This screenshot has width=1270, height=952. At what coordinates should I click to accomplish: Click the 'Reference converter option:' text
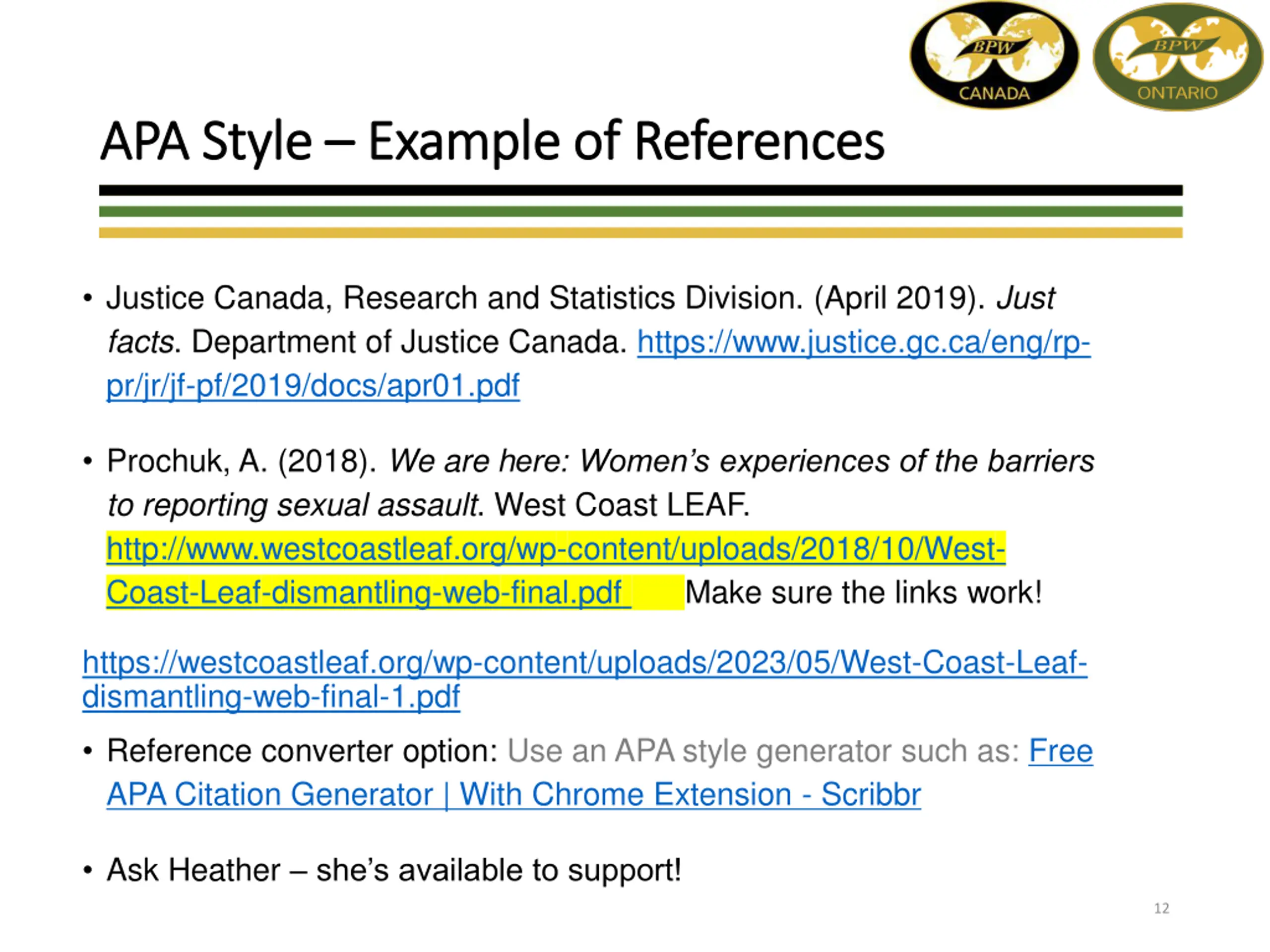302,751
